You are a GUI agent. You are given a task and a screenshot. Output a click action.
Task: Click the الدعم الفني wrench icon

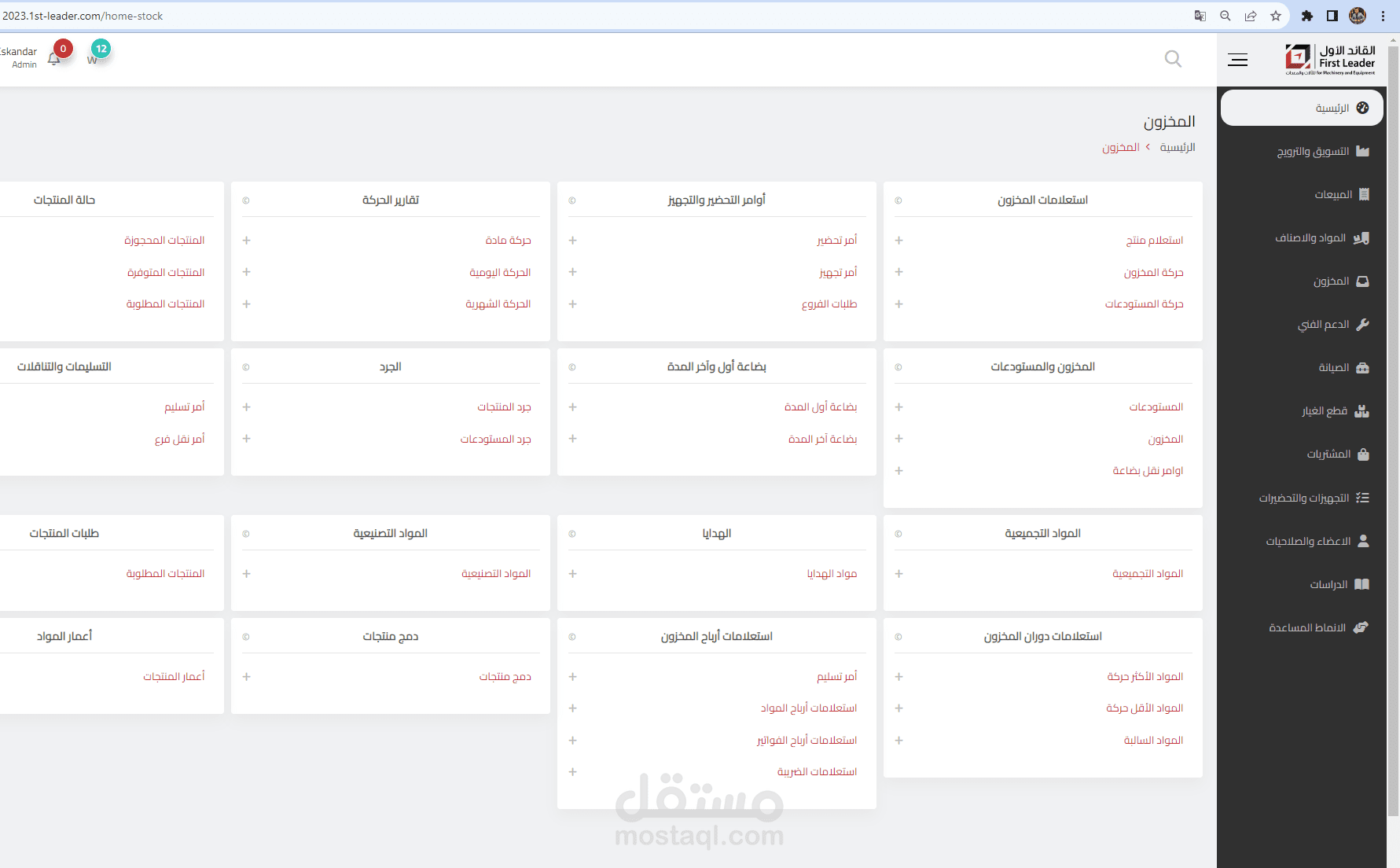(1363, 324)
